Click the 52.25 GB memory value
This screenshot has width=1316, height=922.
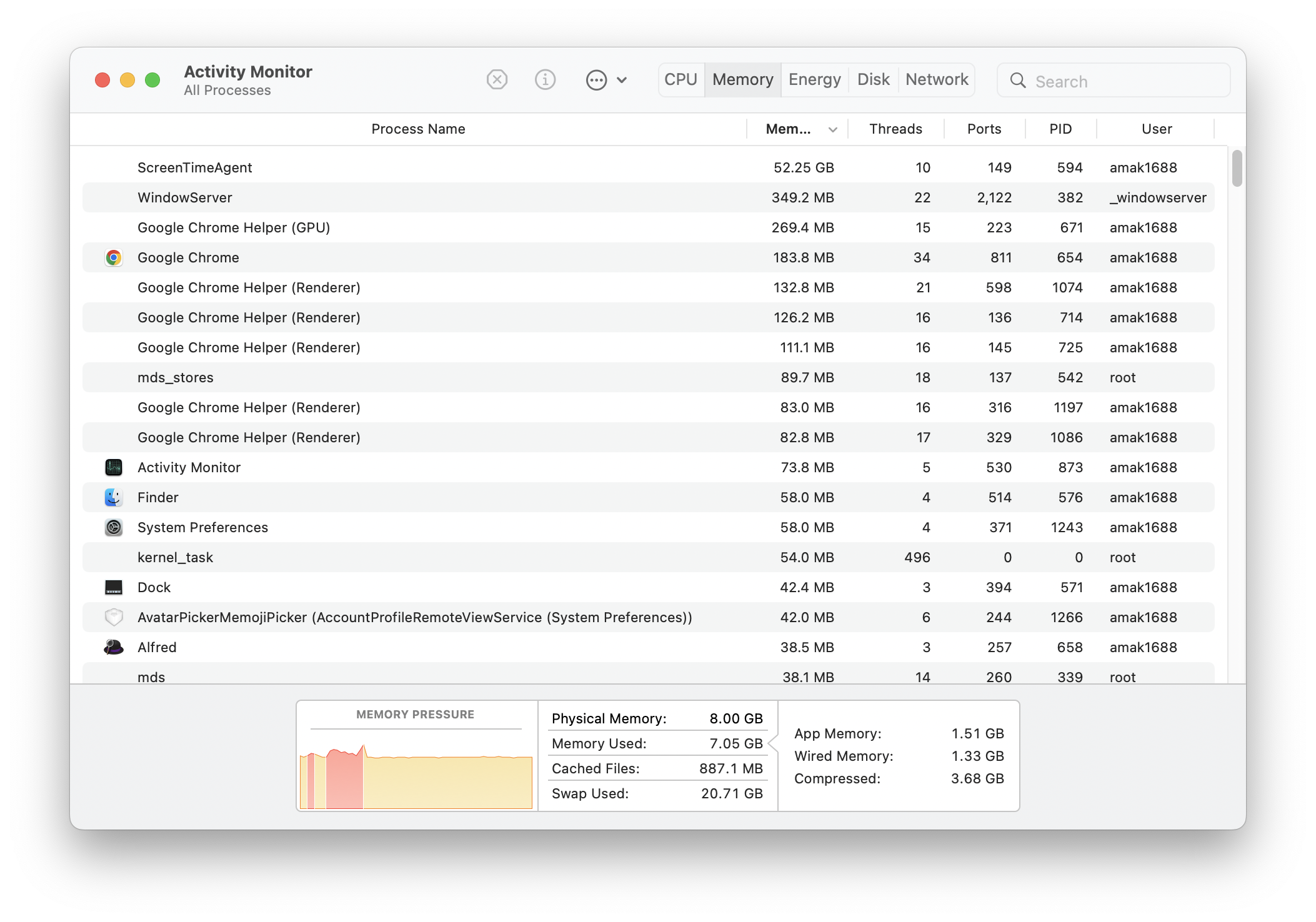804,167
